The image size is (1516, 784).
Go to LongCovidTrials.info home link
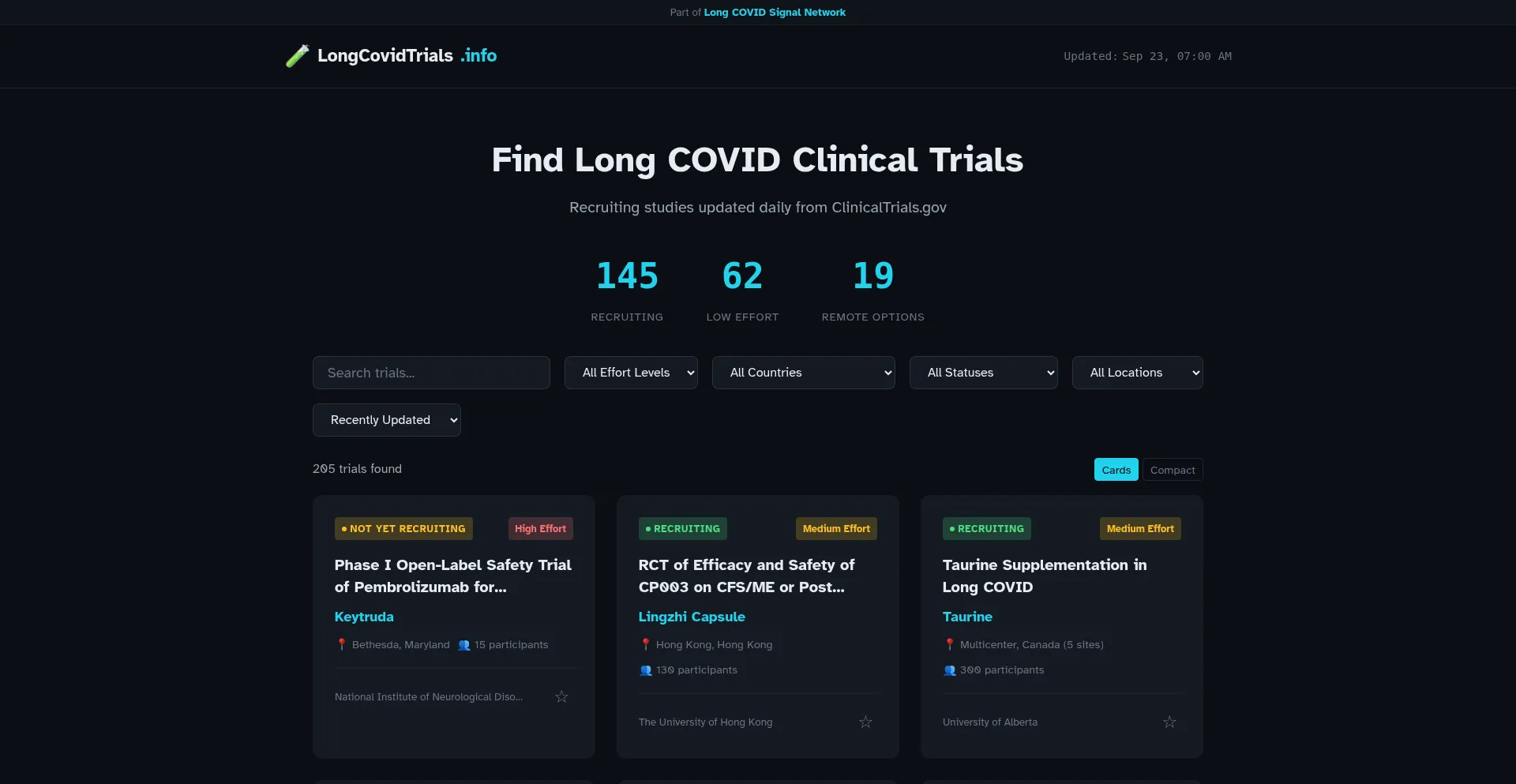click(391, 56)
